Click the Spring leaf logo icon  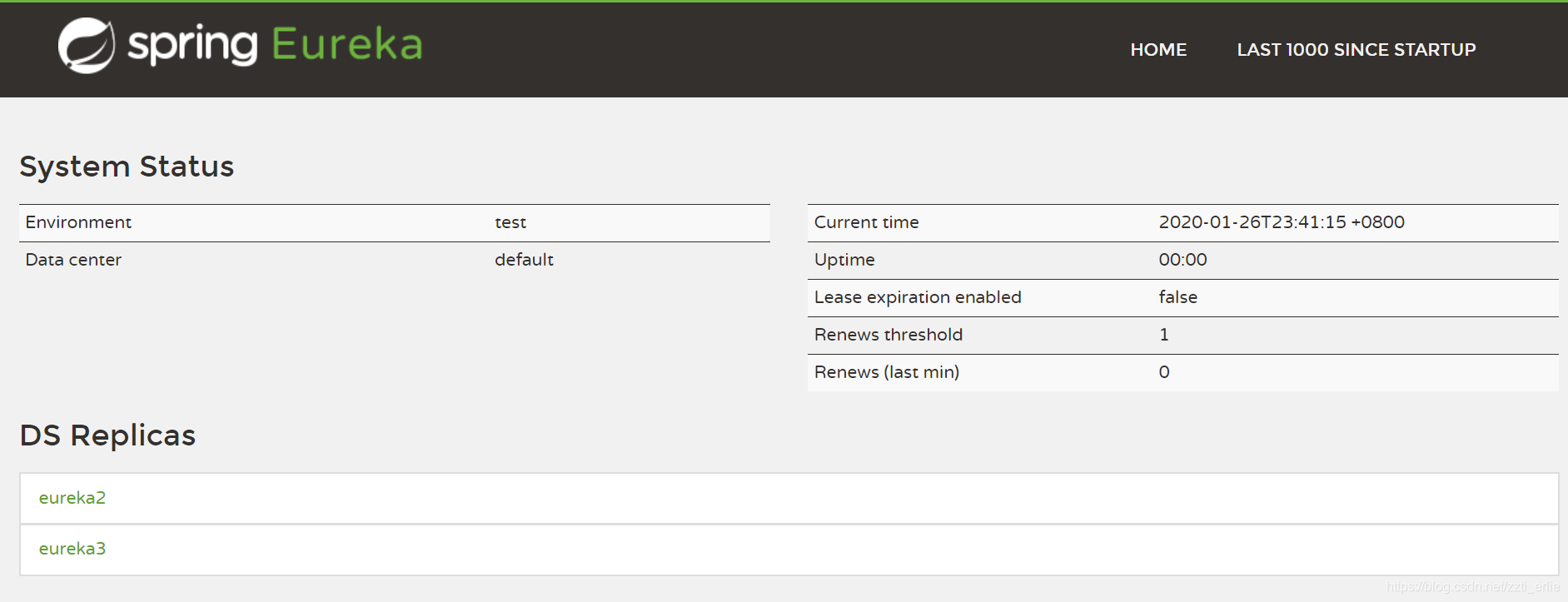point(87,46)
